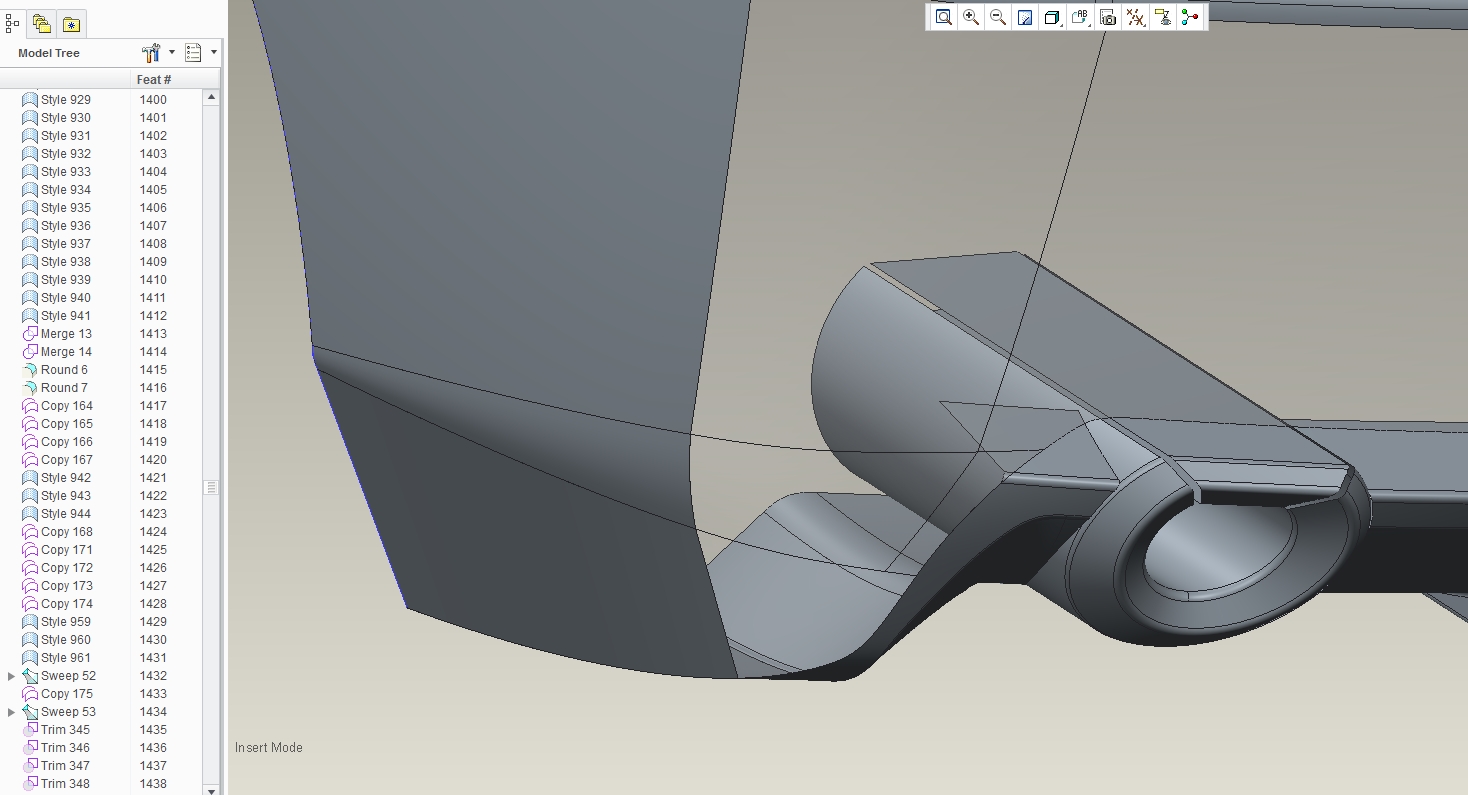Image resolution: width=1468 pixels, height=795 pixels.
Task: Select Copy 173 in the tree
Action: pos(67,586)
